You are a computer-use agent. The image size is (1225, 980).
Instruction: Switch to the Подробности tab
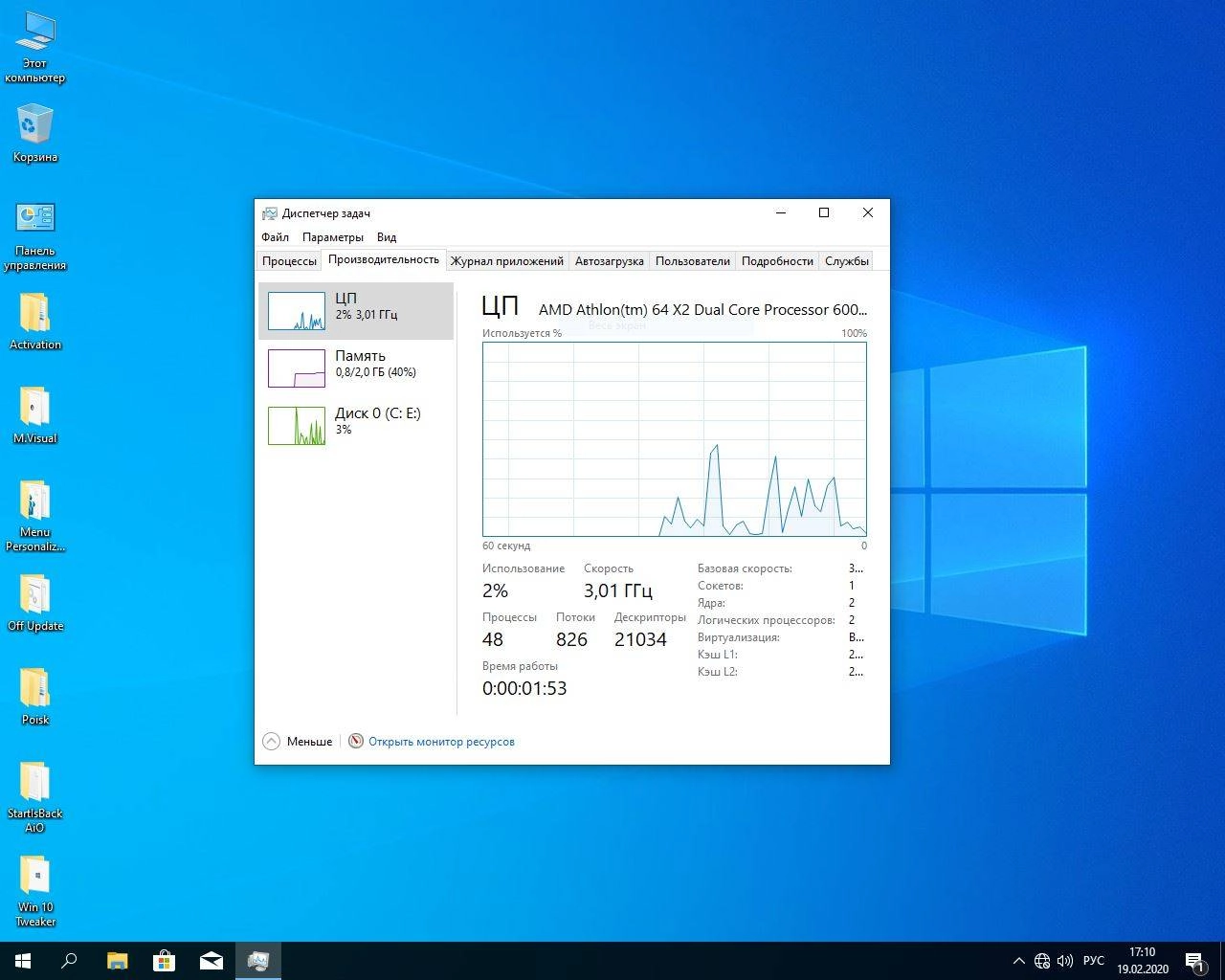point(777,261)
